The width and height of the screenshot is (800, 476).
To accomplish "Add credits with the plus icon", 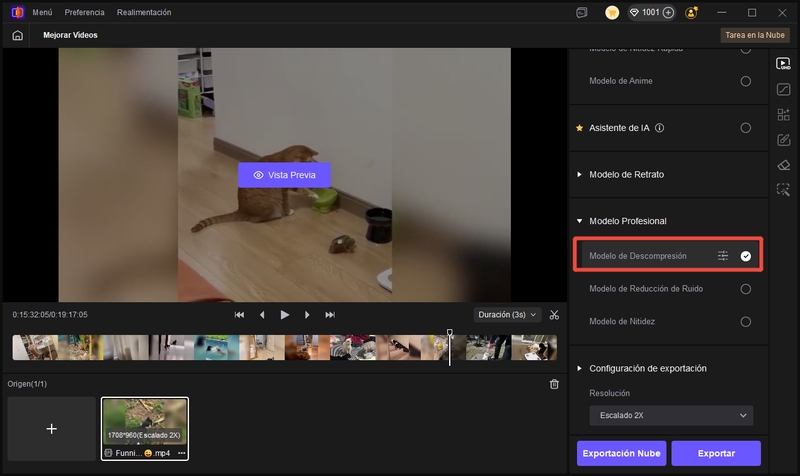I will [x=668, y=12].
